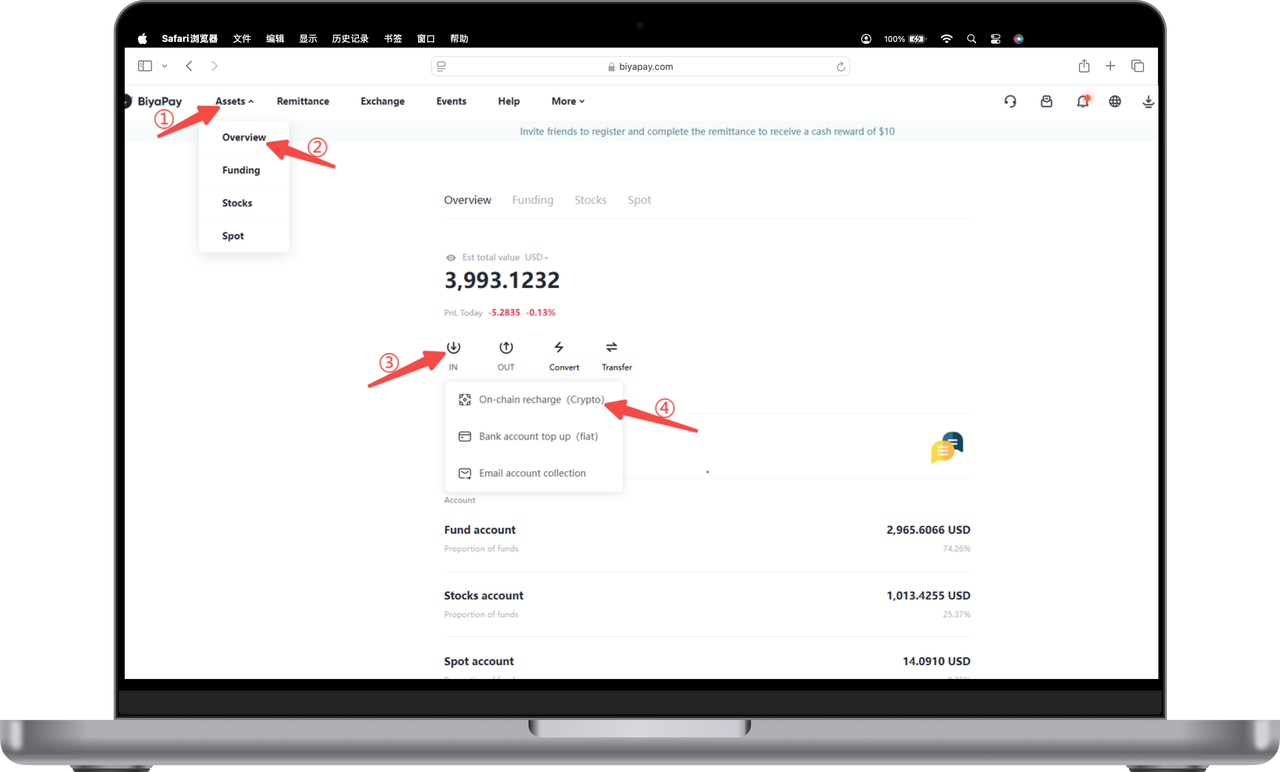
Task: Open the Fund account row
Action: (x=707, y=538)
